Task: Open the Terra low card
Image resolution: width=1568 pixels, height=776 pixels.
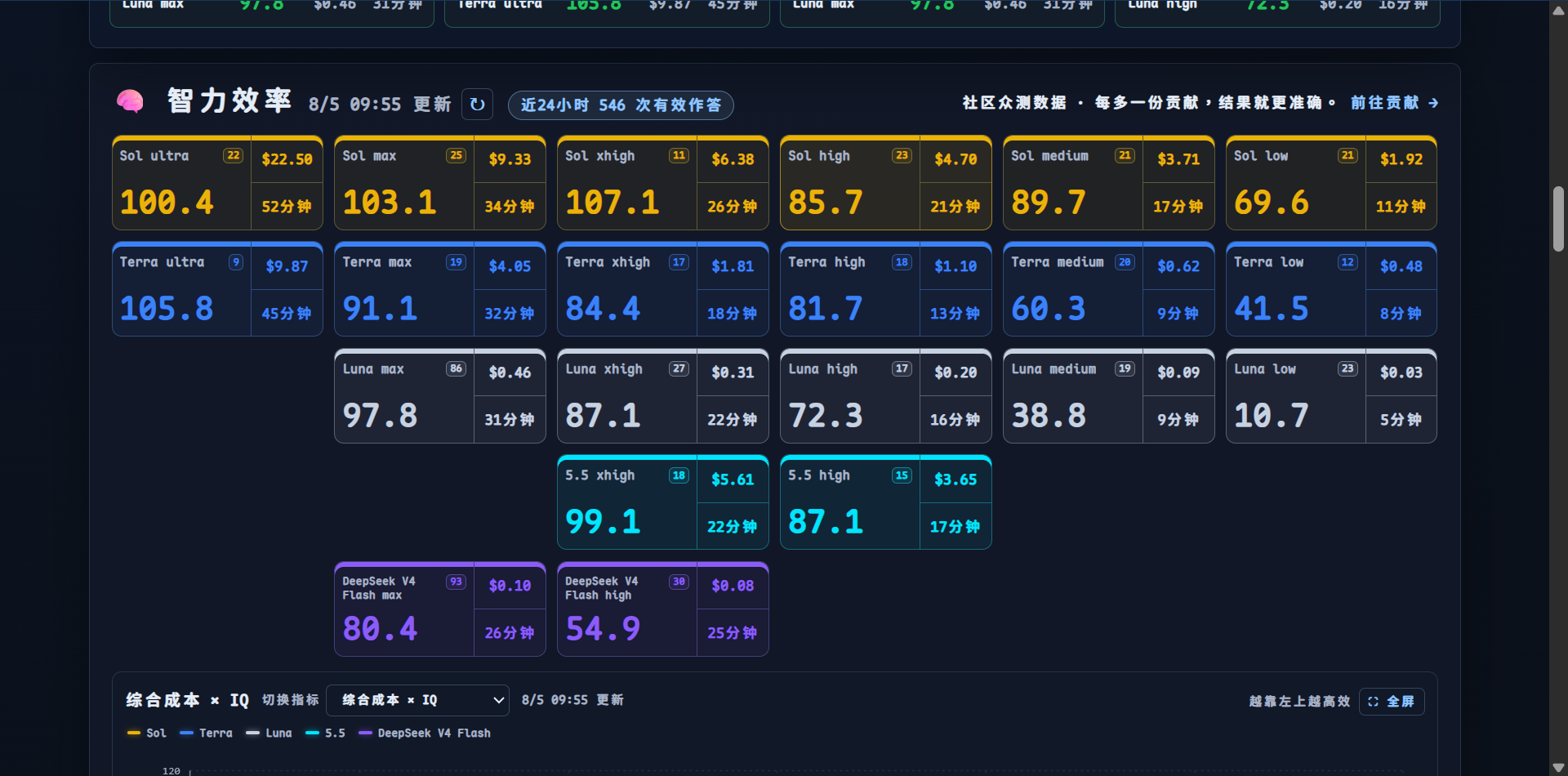Action: 1332,289
